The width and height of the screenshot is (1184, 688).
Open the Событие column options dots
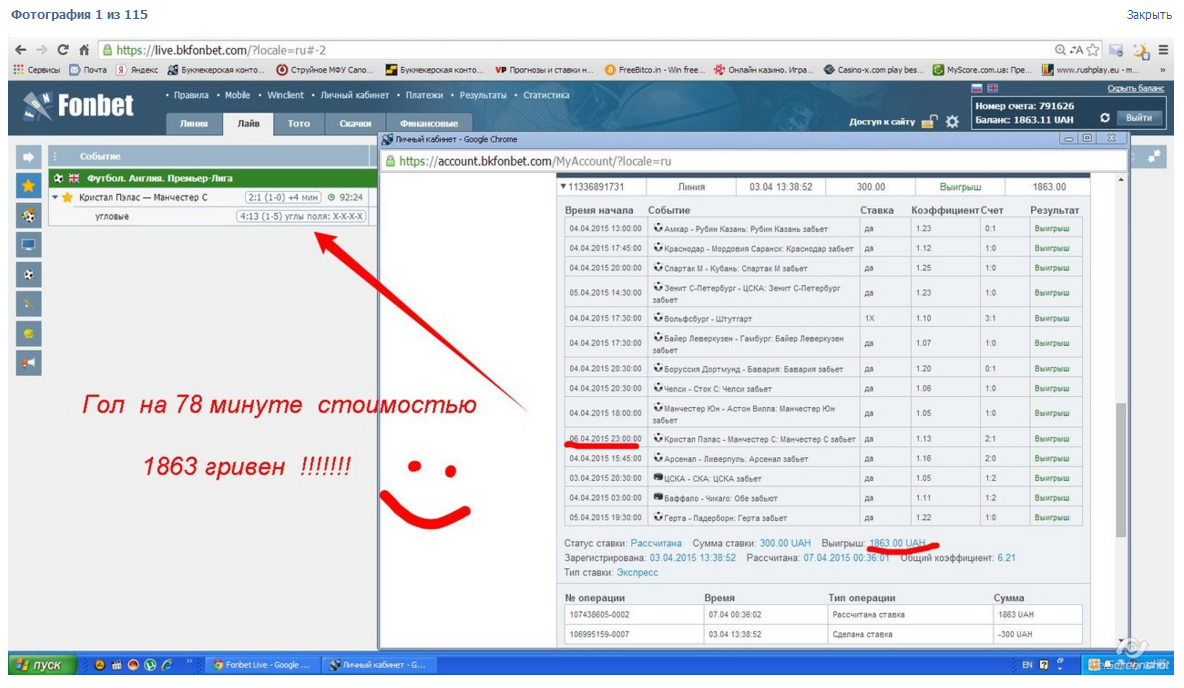coord(55,156)
